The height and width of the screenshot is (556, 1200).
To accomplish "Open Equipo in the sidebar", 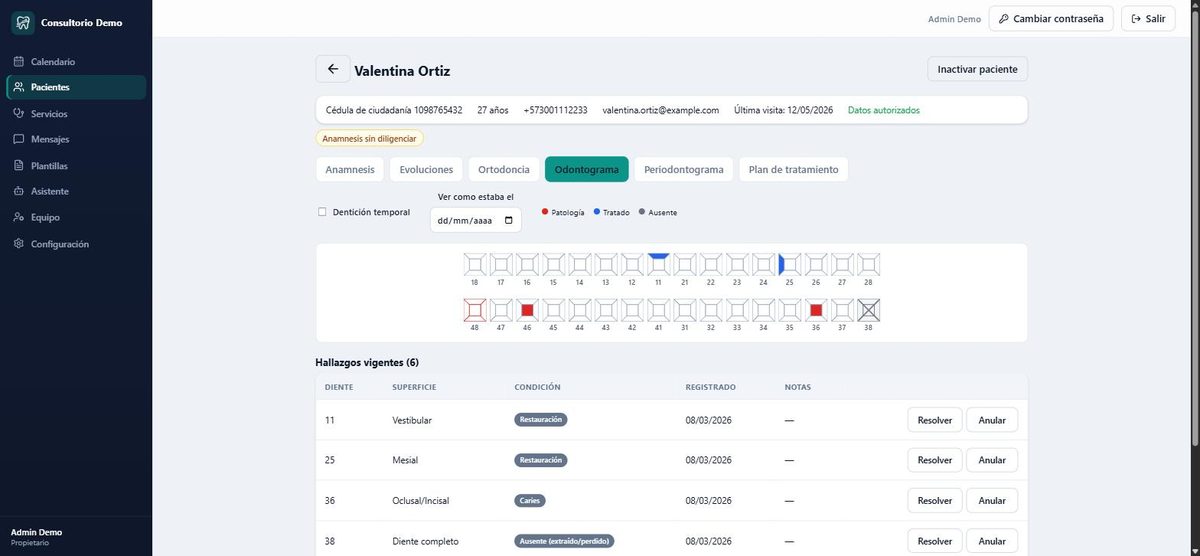I will point(76,217).
